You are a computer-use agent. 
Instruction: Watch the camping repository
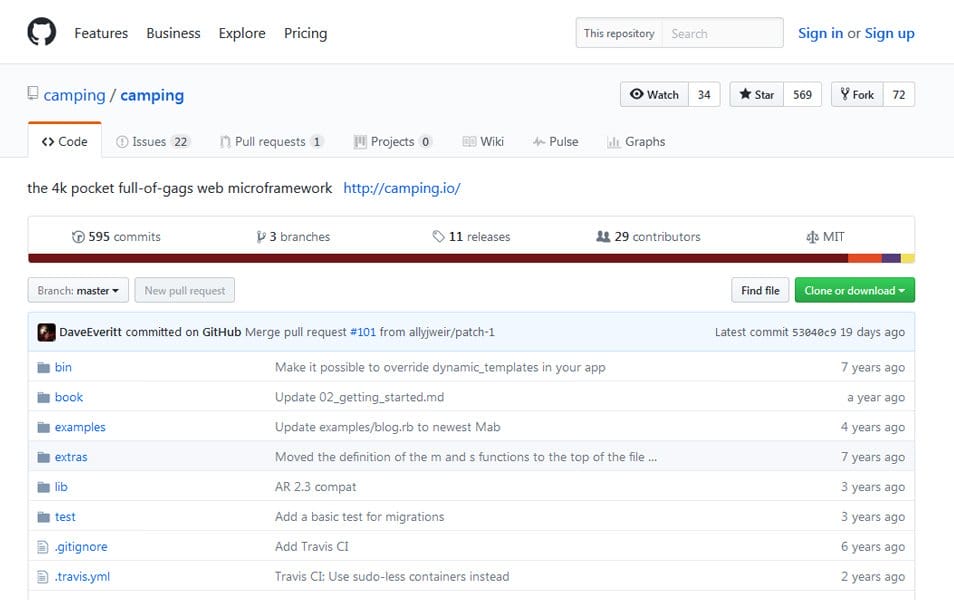click(654, 94)
